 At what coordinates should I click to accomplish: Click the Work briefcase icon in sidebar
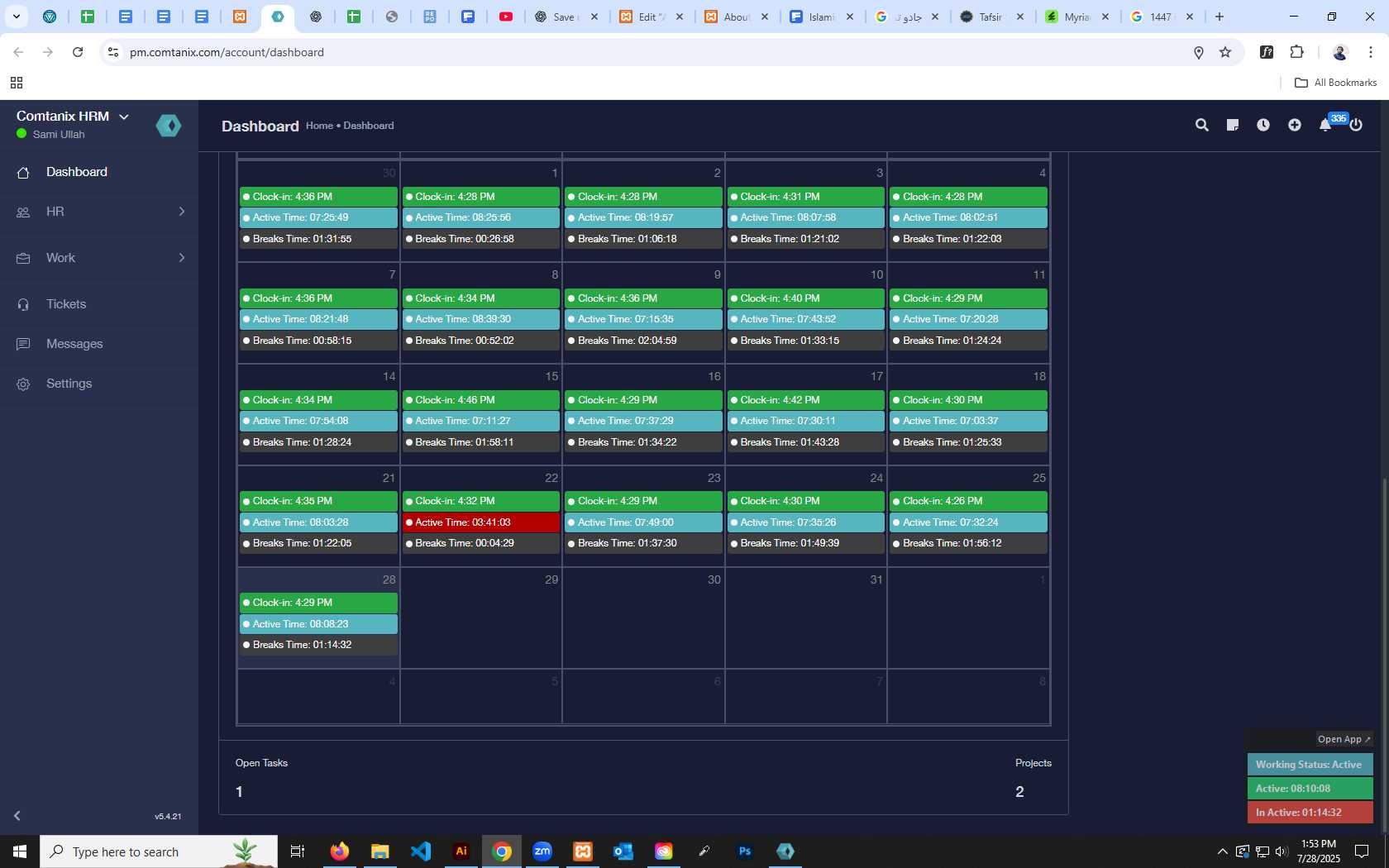[x=23, y=259]
